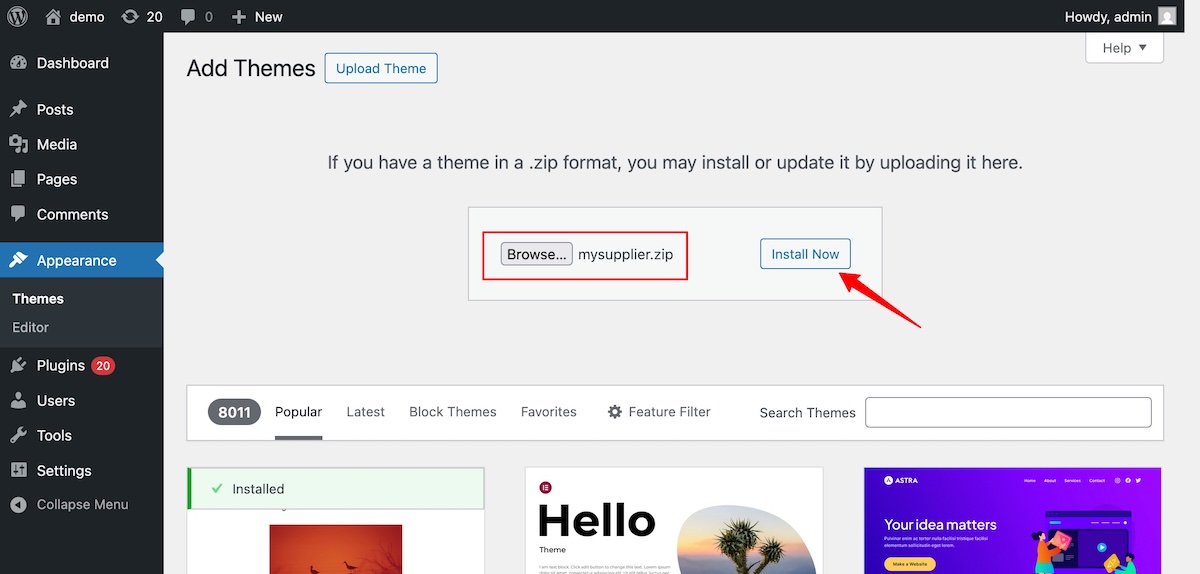
Task: Expand the Help dropdown
Action: 1124,48
